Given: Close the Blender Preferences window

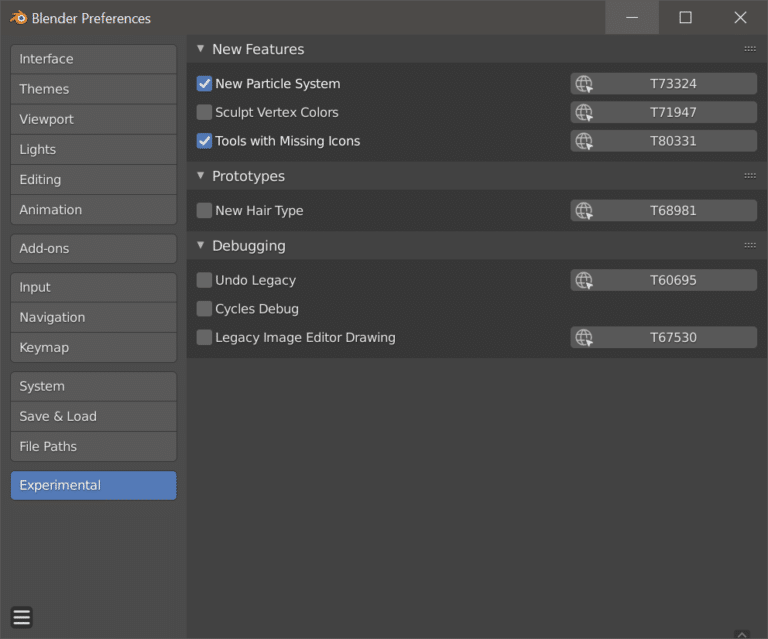Looking at the screenshot, I should pyautogui.click(x=740, y=18).
